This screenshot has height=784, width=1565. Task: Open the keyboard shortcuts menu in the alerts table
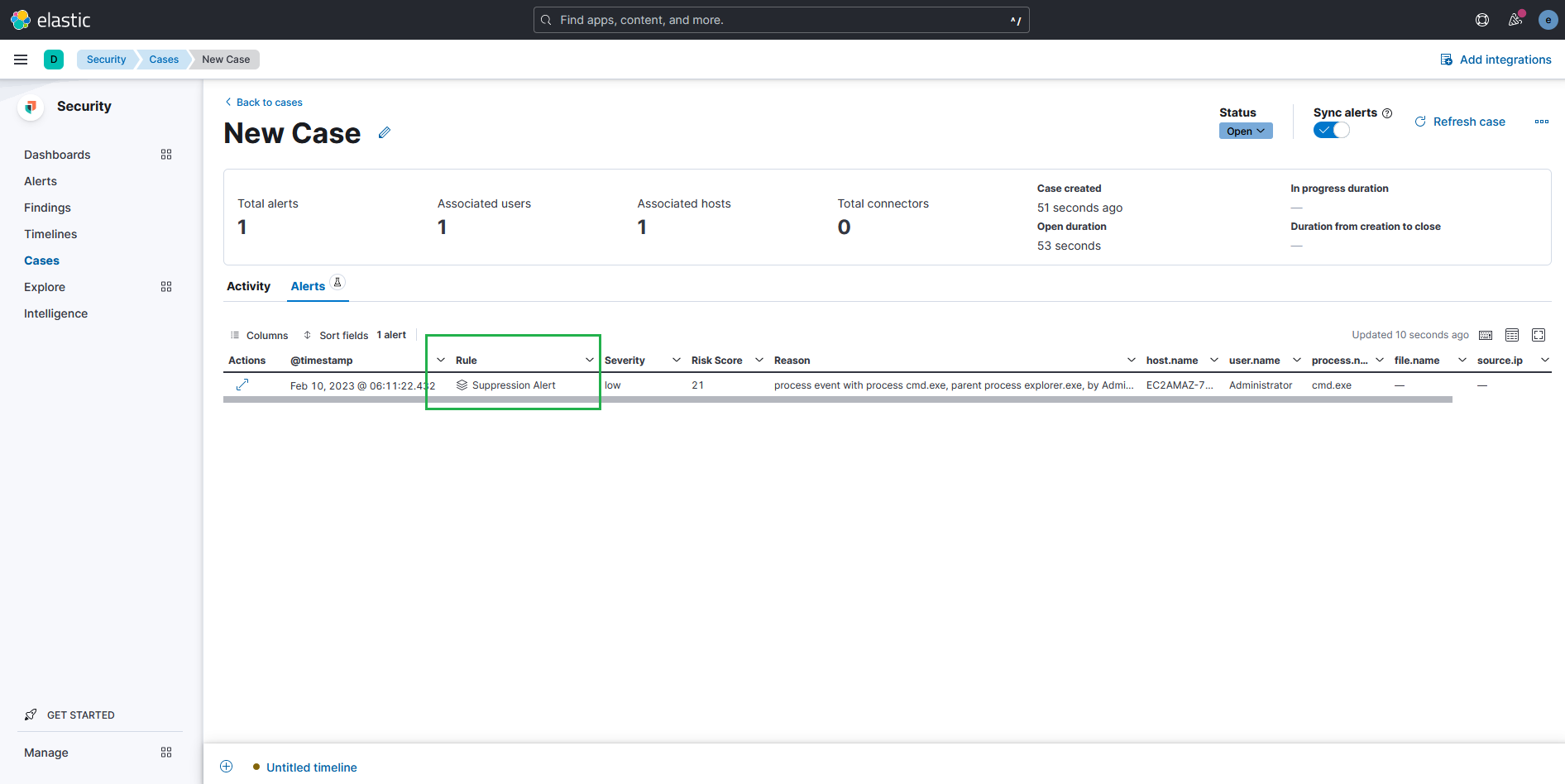pos(1486,334)
